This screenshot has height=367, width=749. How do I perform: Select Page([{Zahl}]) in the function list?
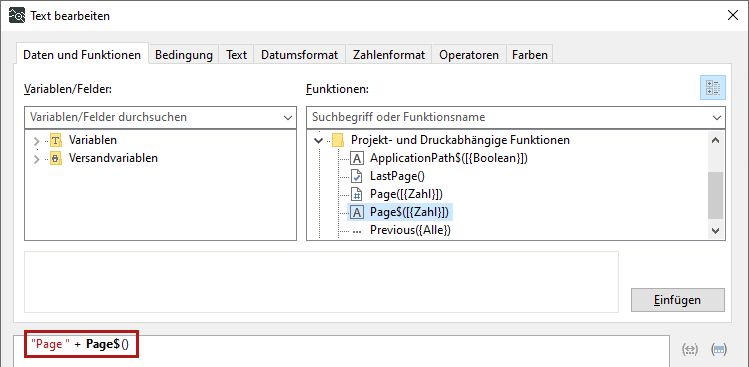click(406, 194)
